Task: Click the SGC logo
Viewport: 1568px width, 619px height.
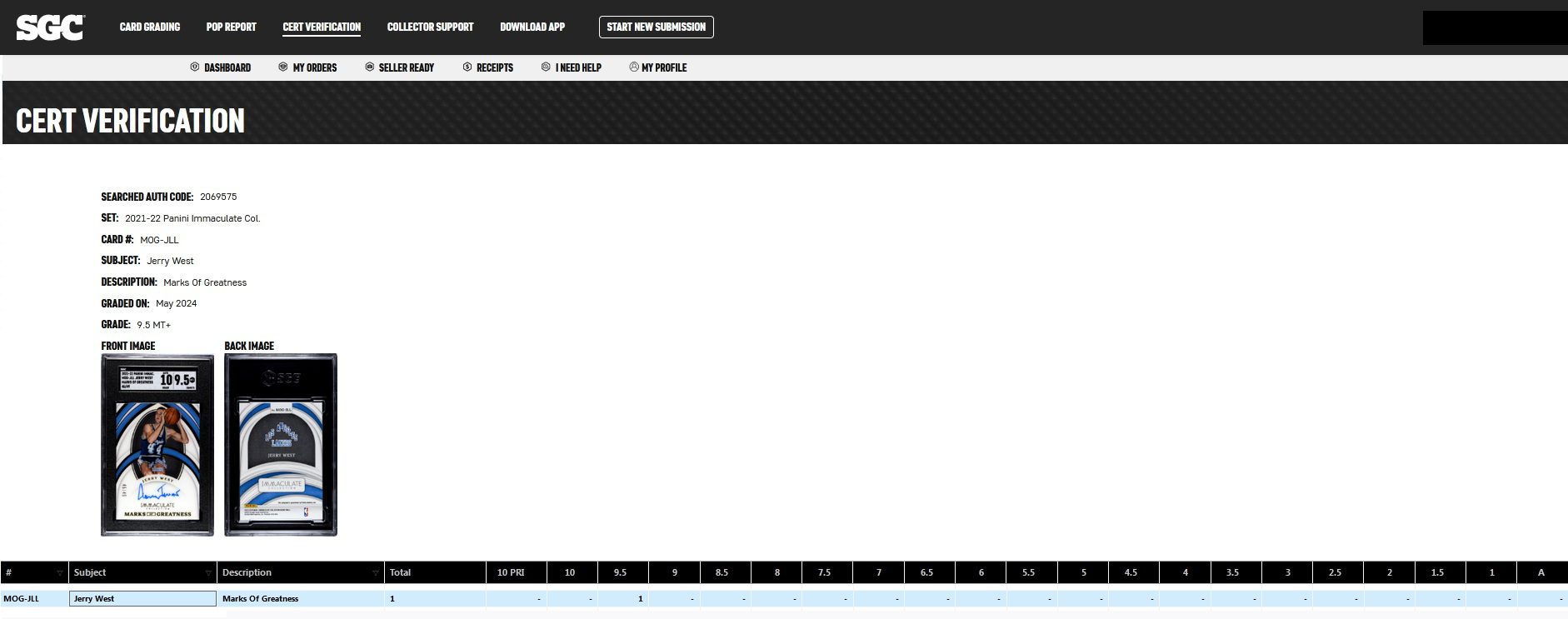Action: 50,27
